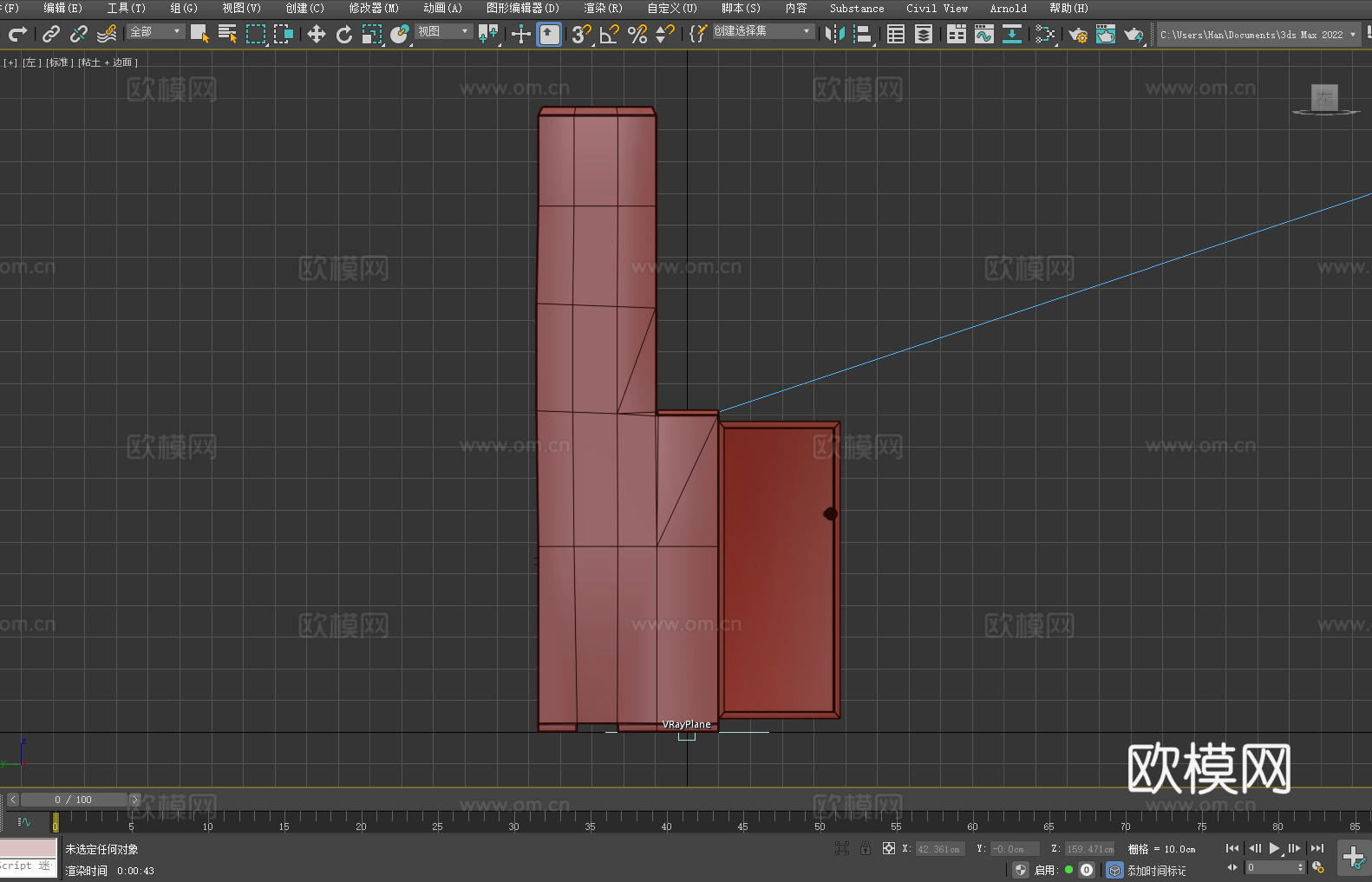The image size is (1372, 882).
Task: Open the 修改器(M) menu
Action: point(374,8)
